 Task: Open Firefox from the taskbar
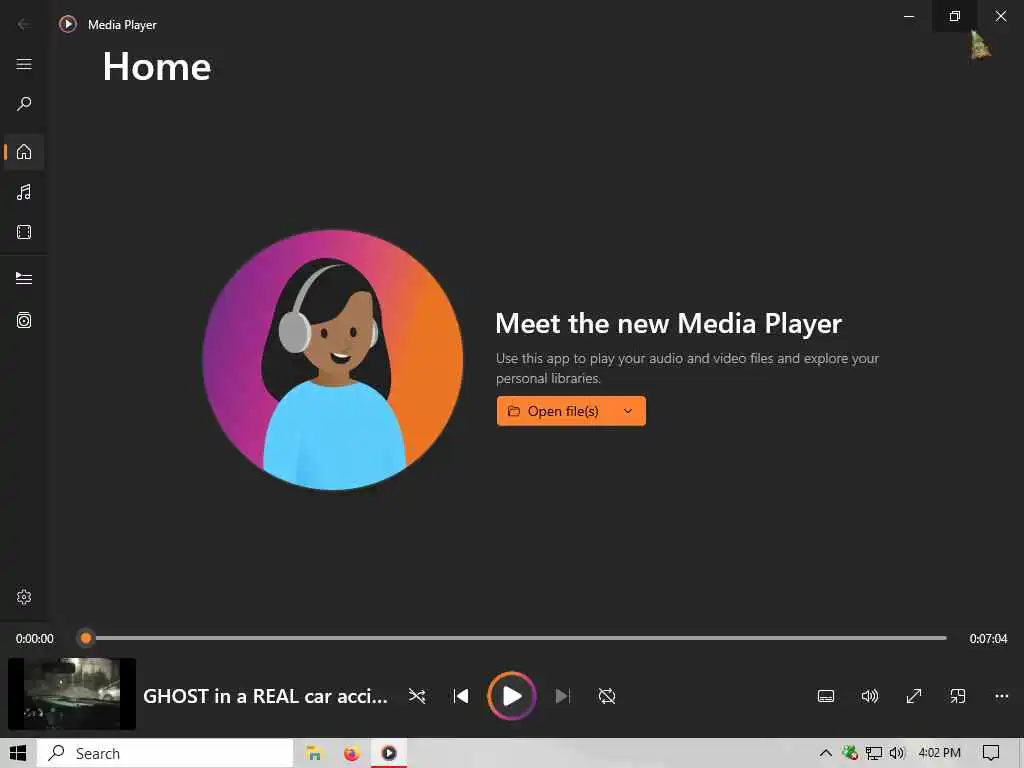(352, 753)
